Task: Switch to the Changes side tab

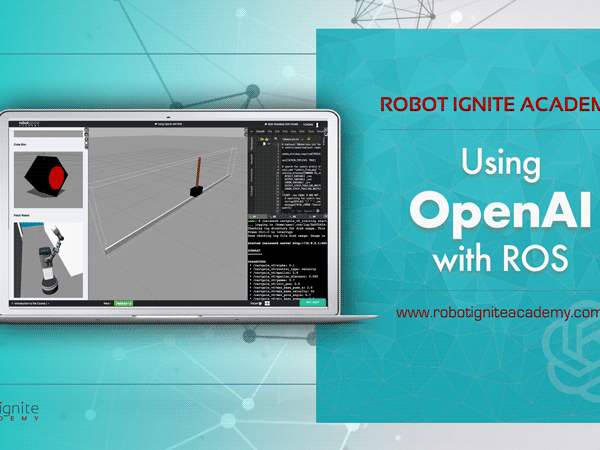Action: pos(252,191)
